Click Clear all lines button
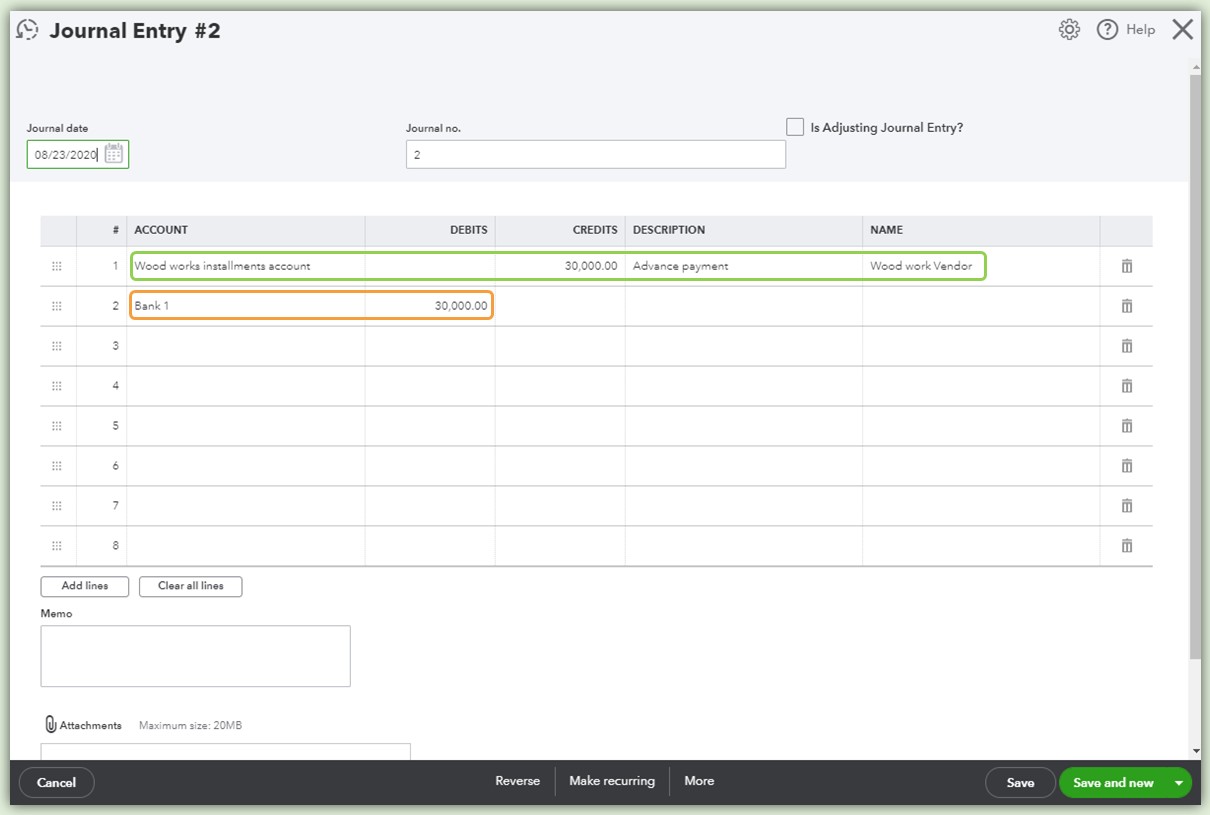Image resolution: width=1210 pixels, height=815 pixels. 191,586
